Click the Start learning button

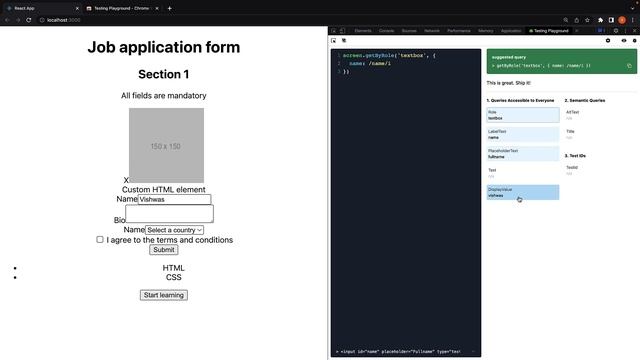[x=164, y=295]
